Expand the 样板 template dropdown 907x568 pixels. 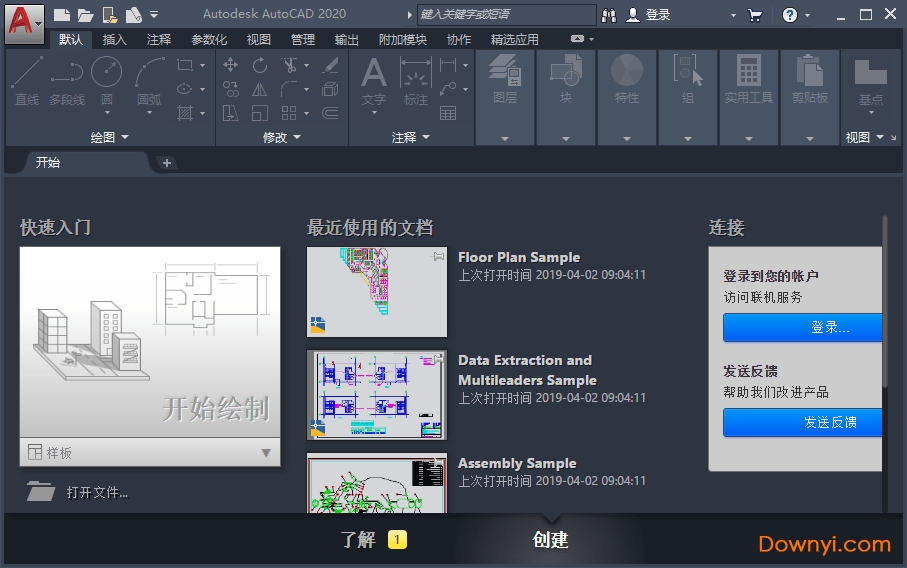point(266,453)
